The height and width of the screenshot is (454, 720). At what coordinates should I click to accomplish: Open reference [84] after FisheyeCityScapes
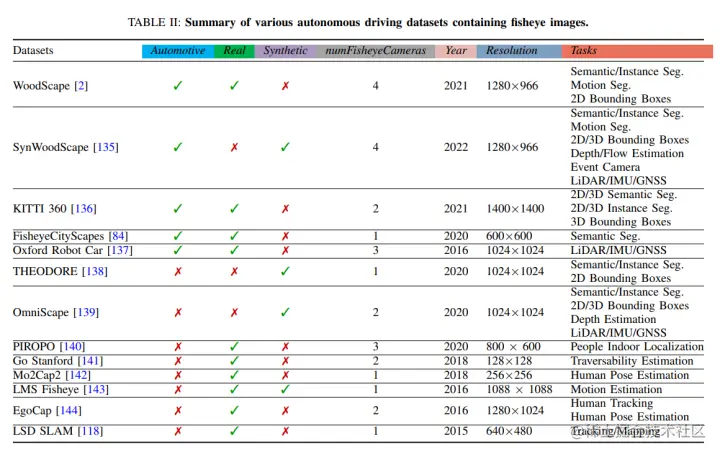(x=118, y=236)
